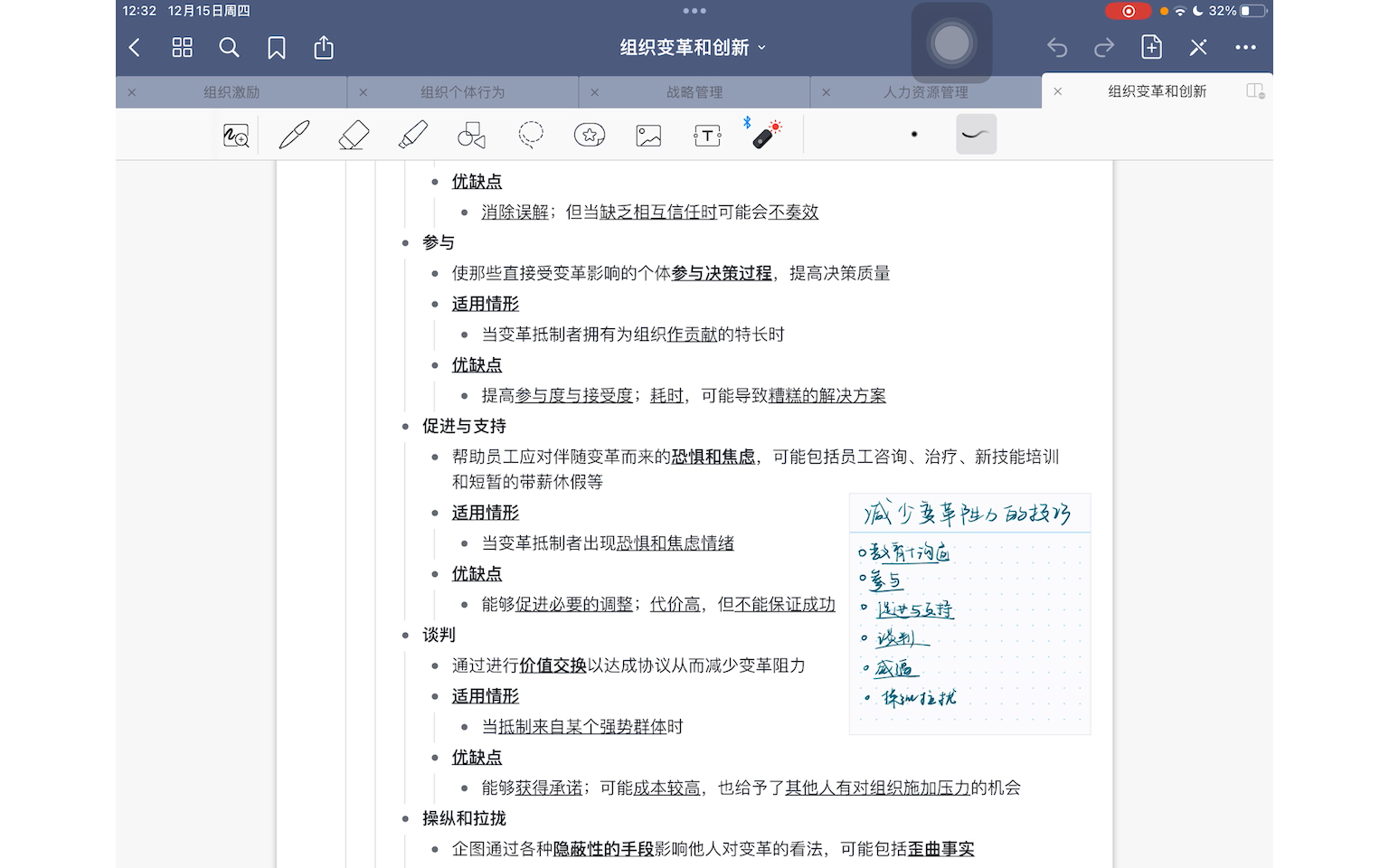Screen dimensions: 1389x868
Task: Select the Laser pointer tool
Action: [766, 134]
